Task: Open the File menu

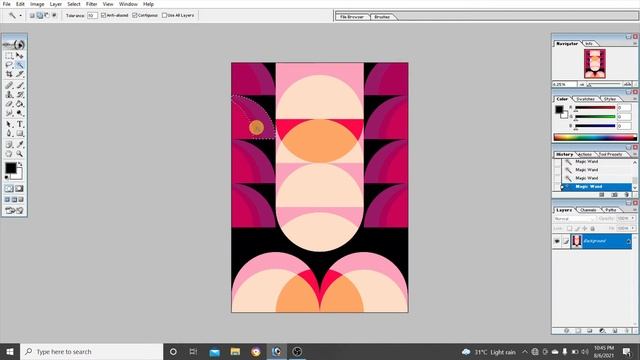Action: (7, 4)
